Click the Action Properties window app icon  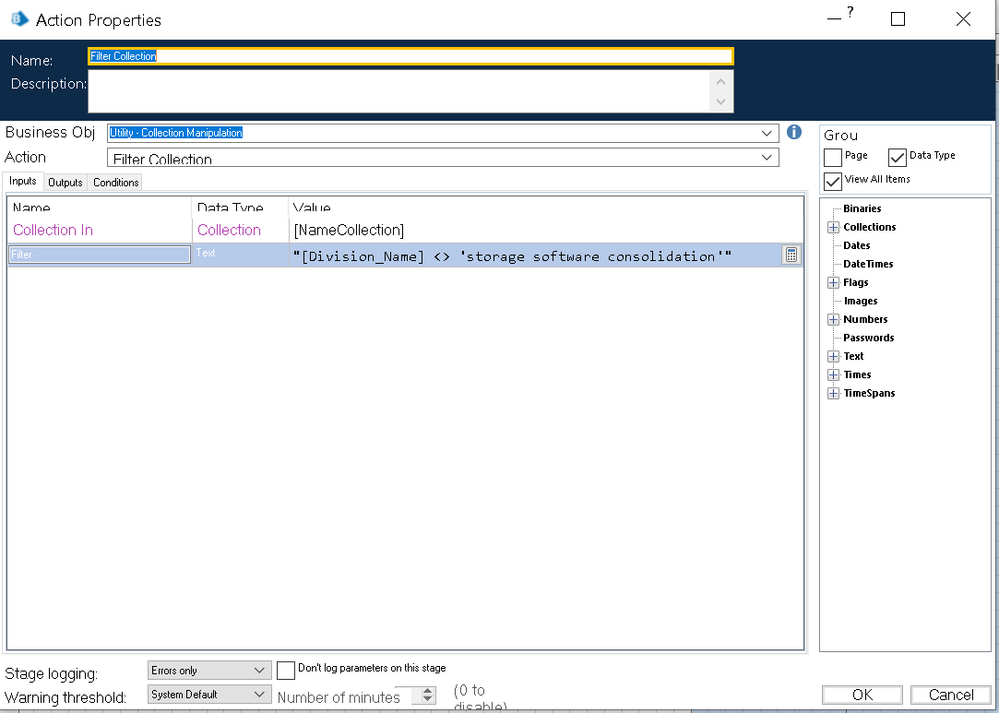coord(18,20)
